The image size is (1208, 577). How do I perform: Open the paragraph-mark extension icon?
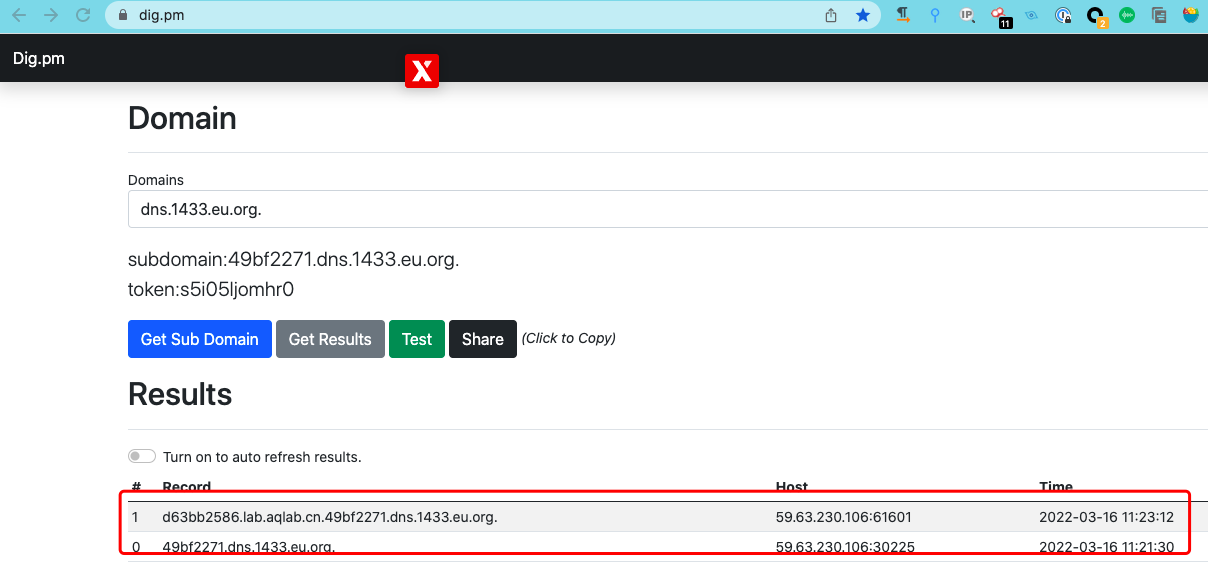tap(903, 15)
